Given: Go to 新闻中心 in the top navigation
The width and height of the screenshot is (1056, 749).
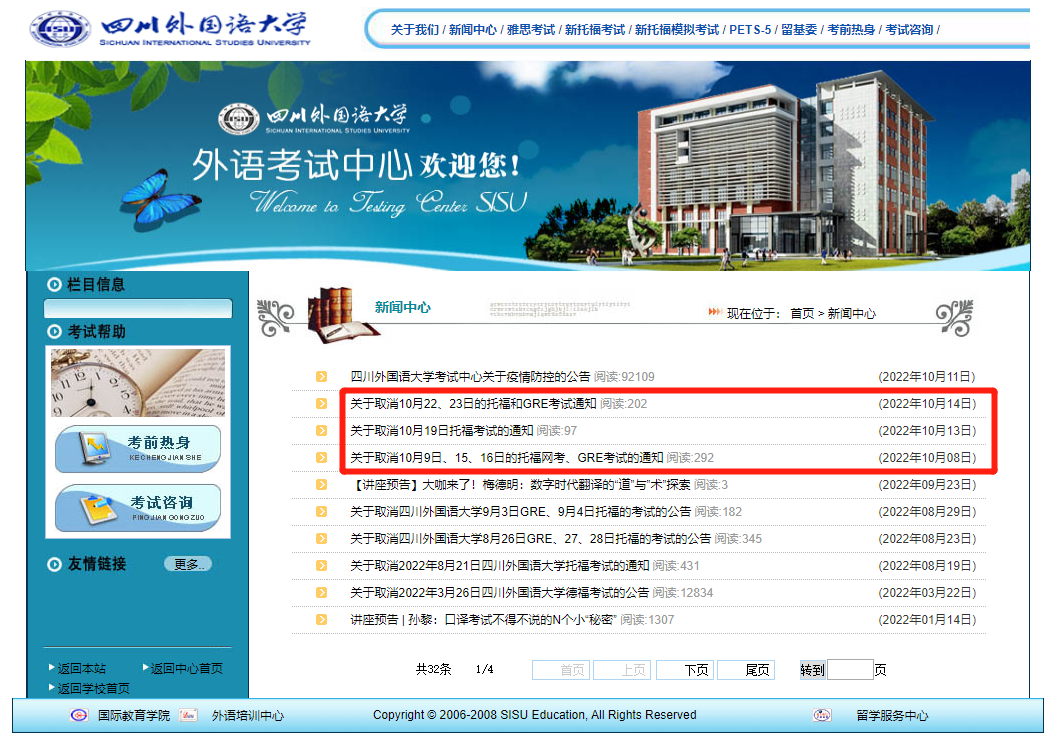Looking at the screenshot, I should pyautogui.click(x=473, y=30).
